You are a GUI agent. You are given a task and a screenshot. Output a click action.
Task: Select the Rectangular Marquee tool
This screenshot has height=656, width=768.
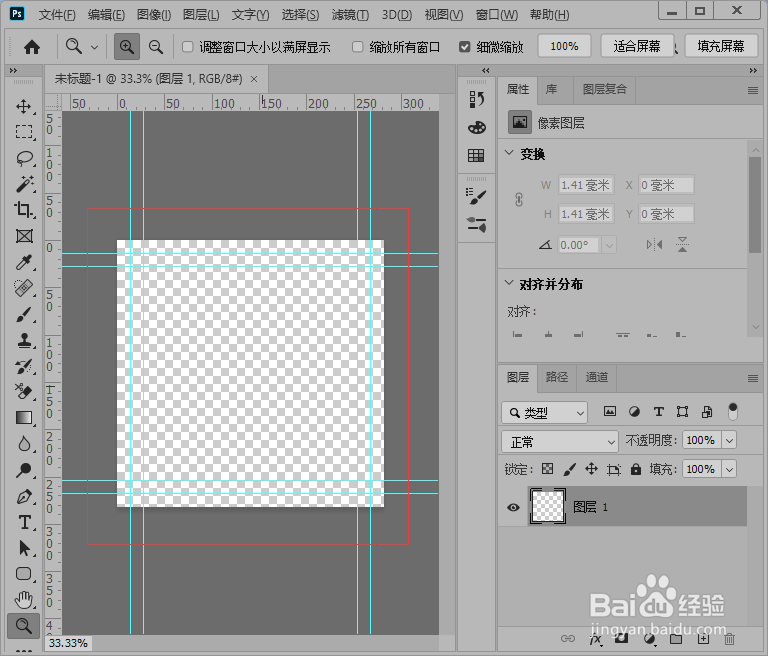pyautogui.click(x=24, y=132)
